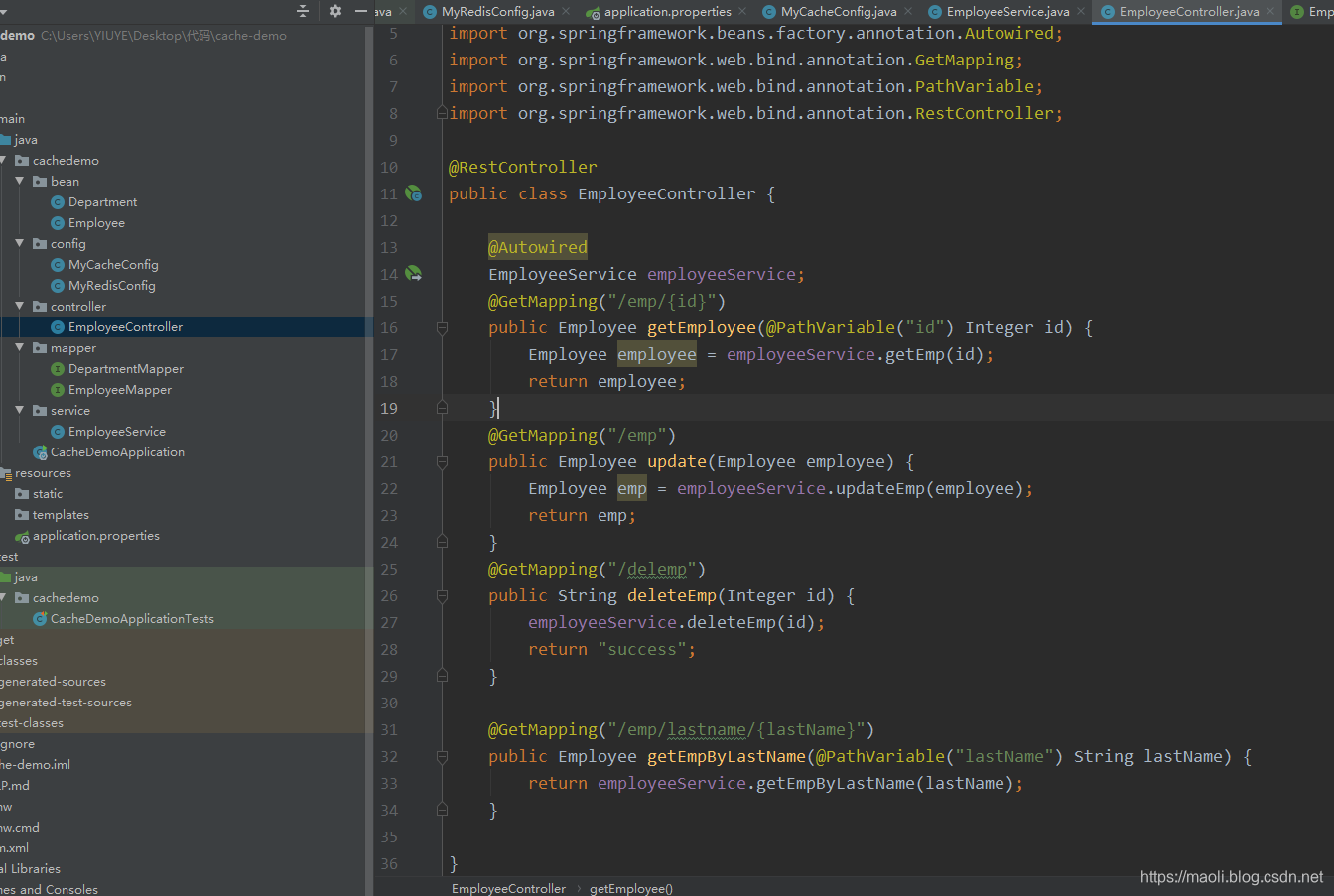The width and height of the screenshot is (1334, 896).
Task: Collapse the service package folder
Action: [20, 410]
